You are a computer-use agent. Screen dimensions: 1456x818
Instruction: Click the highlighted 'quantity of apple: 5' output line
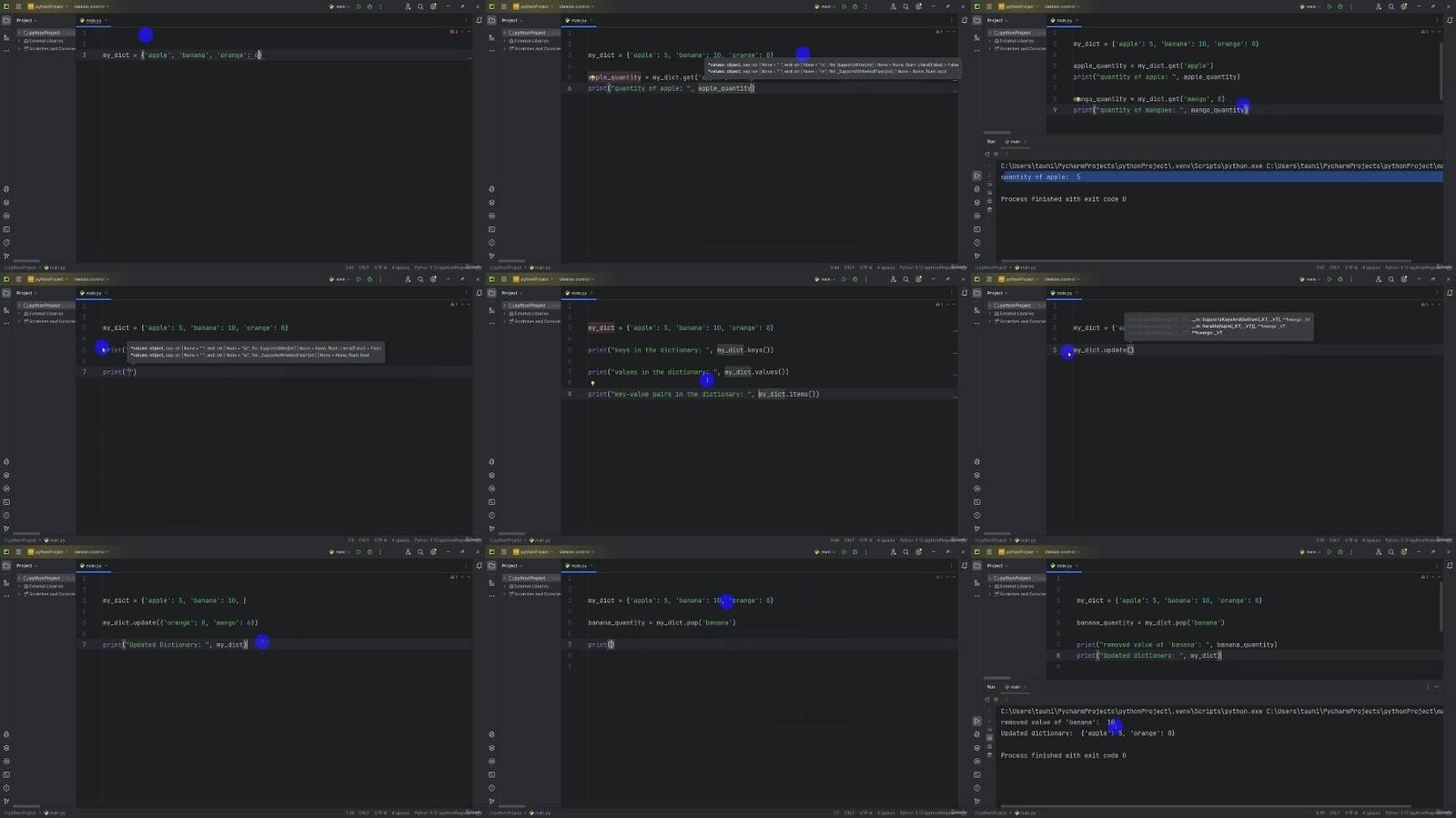click(1221, 177)
